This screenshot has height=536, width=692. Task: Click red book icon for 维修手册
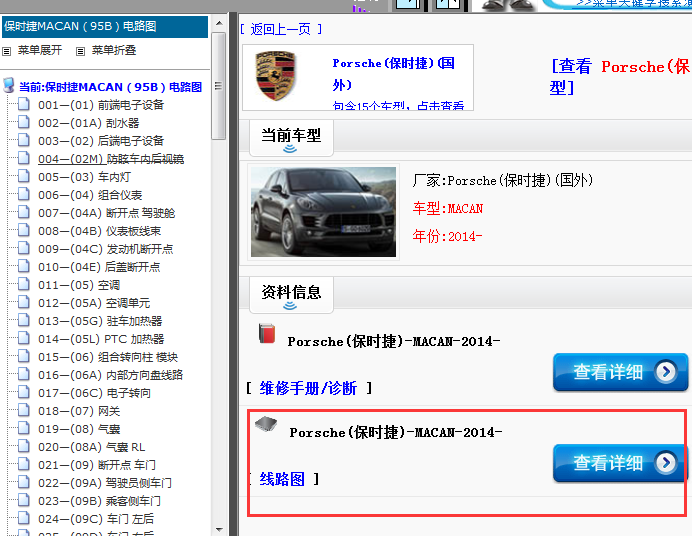click(x=267, y=334)
